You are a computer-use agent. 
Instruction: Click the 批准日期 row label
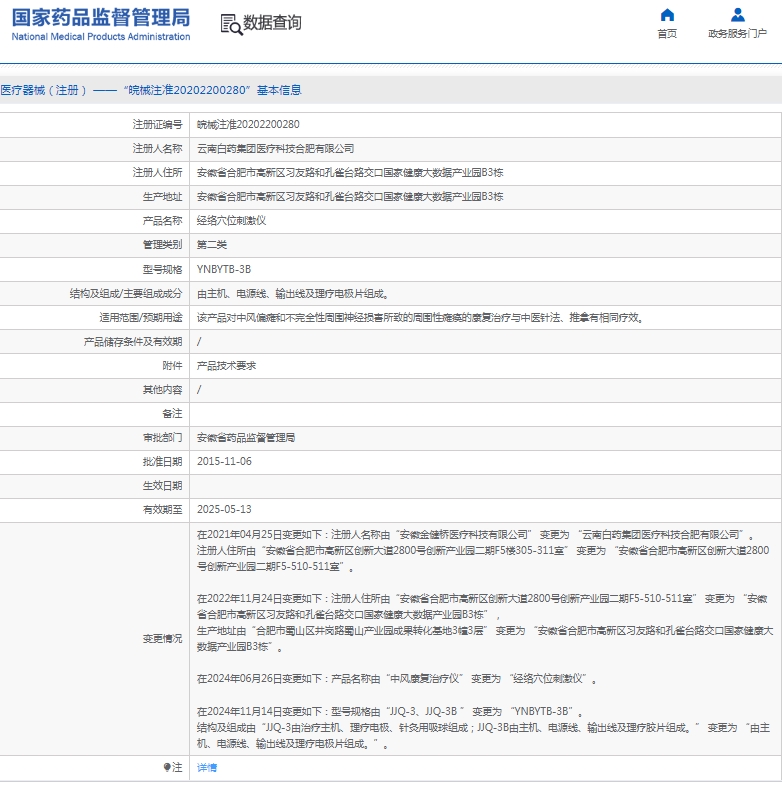162,462
